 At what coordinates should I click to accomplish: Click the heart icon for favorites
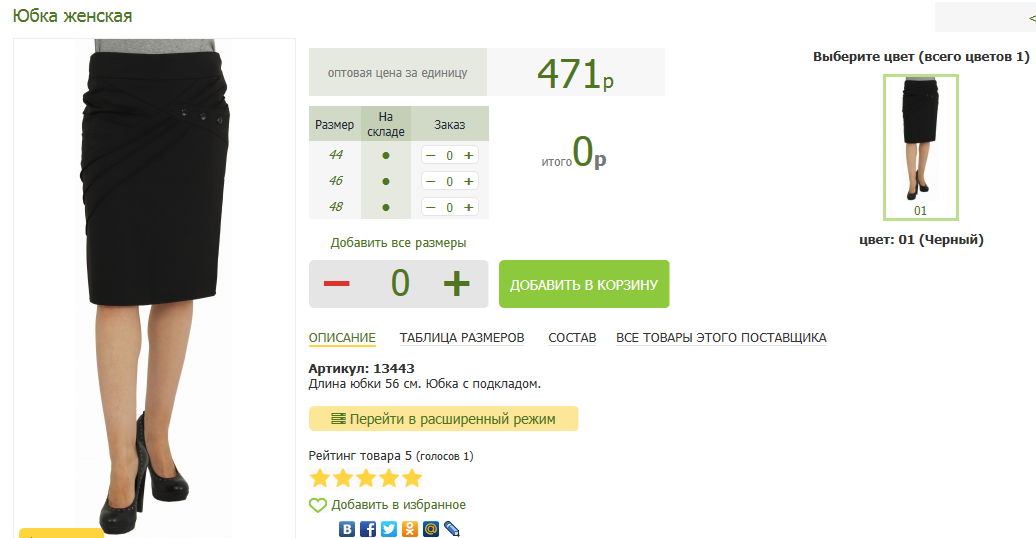(x=318, y=505)
